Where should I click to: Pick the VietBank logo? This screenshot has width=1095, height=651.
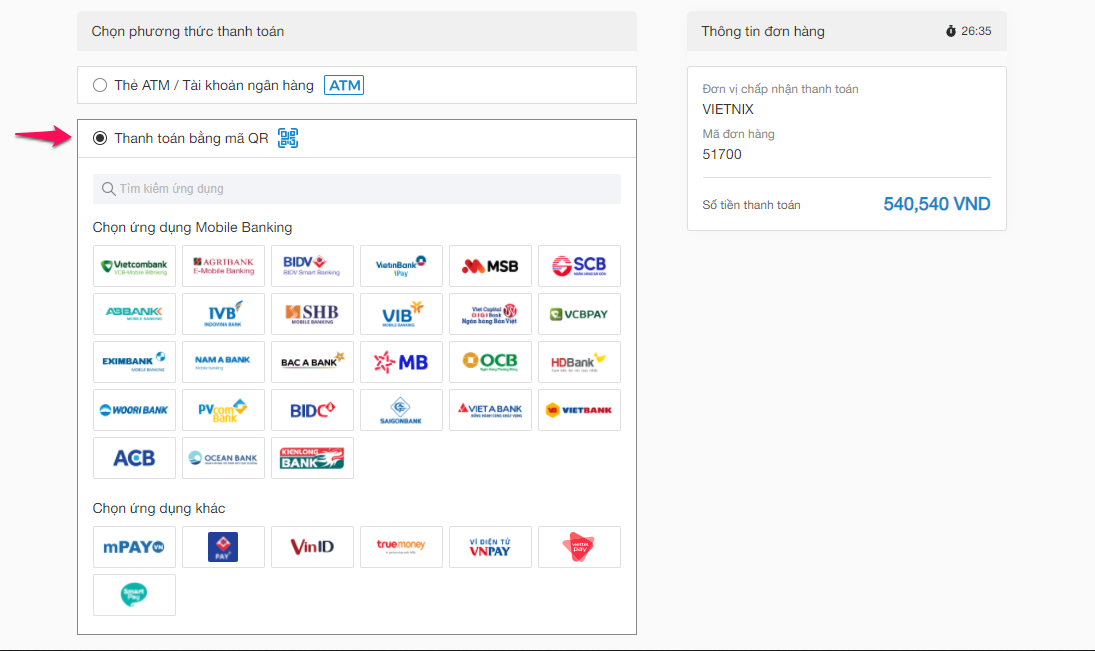[580, 410]
